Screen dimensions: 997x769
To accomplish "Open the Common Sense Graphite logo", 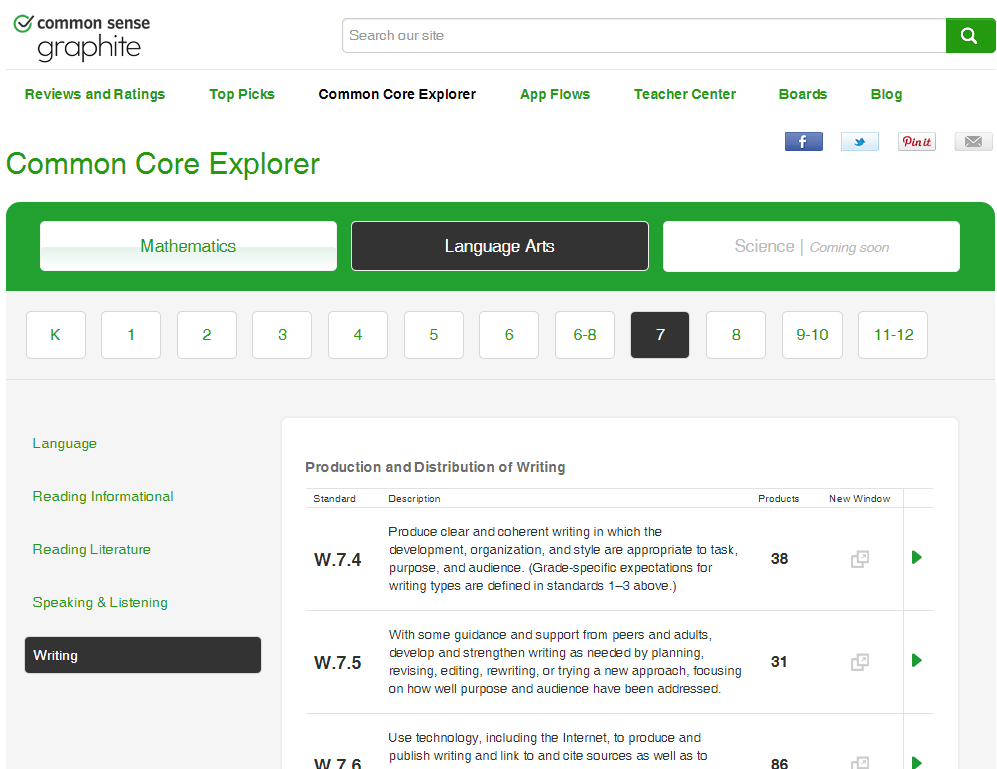I will coord(82,38).
